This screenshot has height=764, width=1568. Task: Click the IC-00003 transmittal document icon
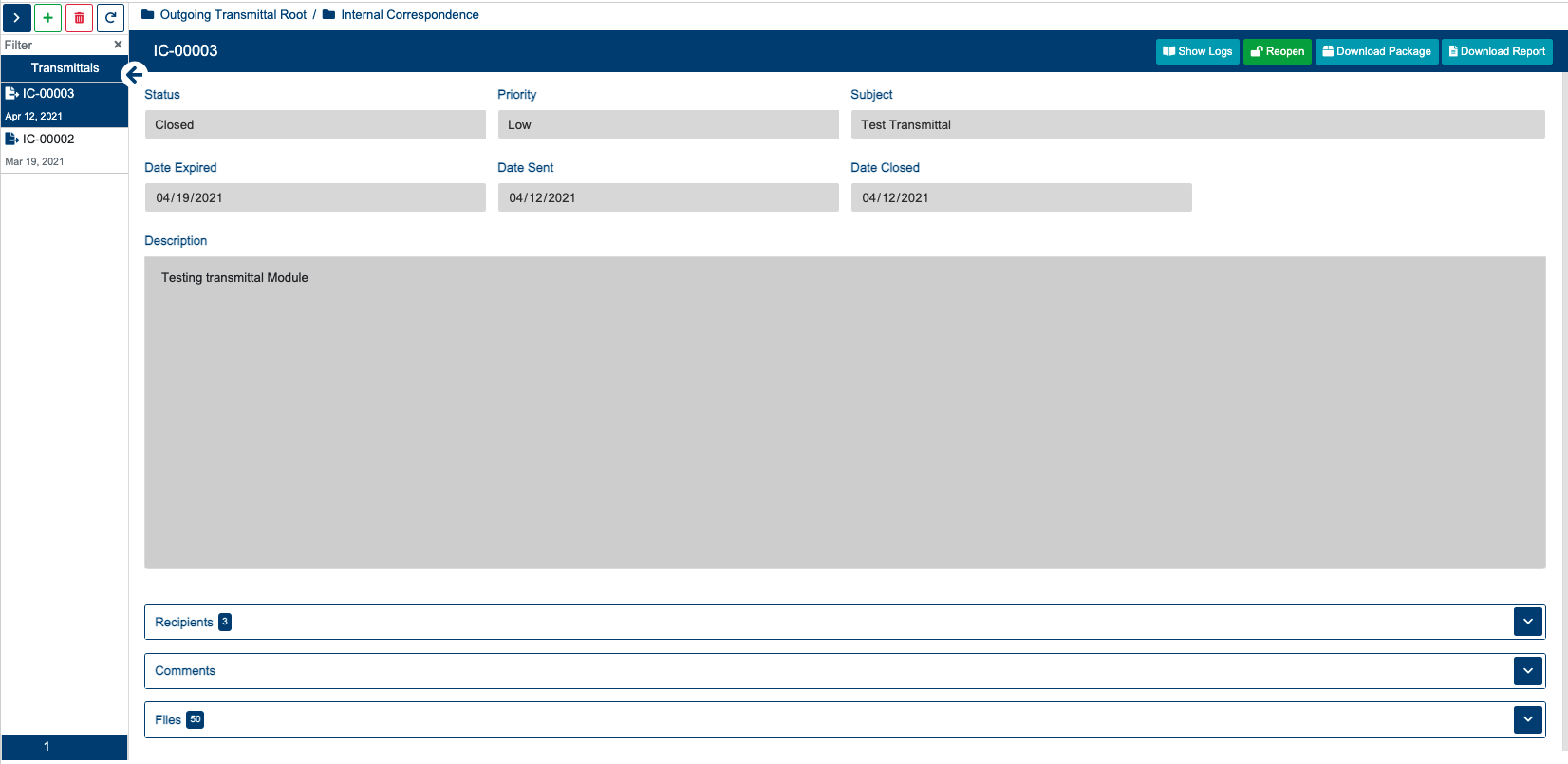[12, 93]
